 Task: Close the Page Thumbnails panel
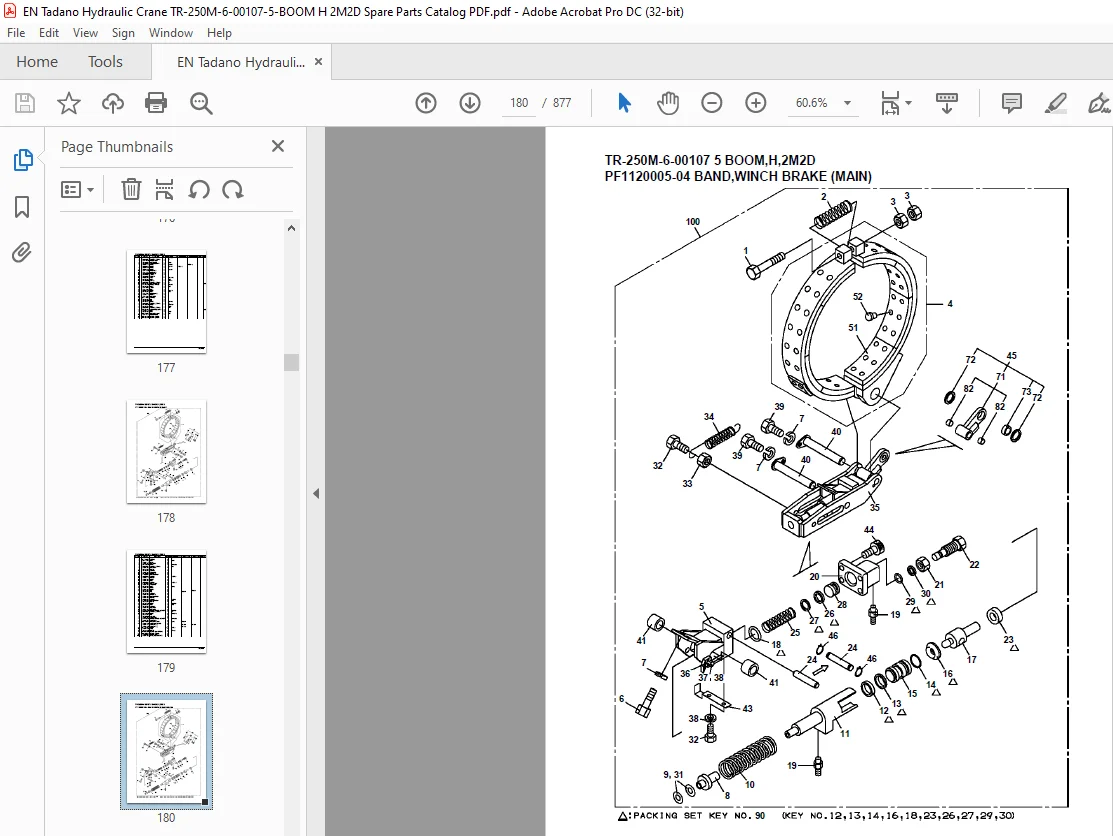pyautogui.click(x=278, y=146)
